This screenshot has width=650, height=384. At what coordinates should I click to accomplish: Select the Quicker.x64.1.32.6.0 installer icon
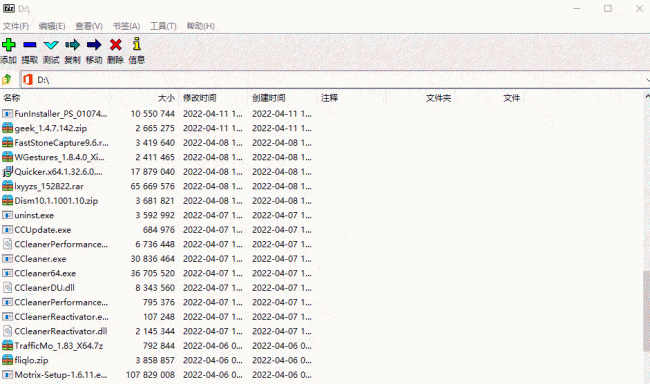point(7,172)
